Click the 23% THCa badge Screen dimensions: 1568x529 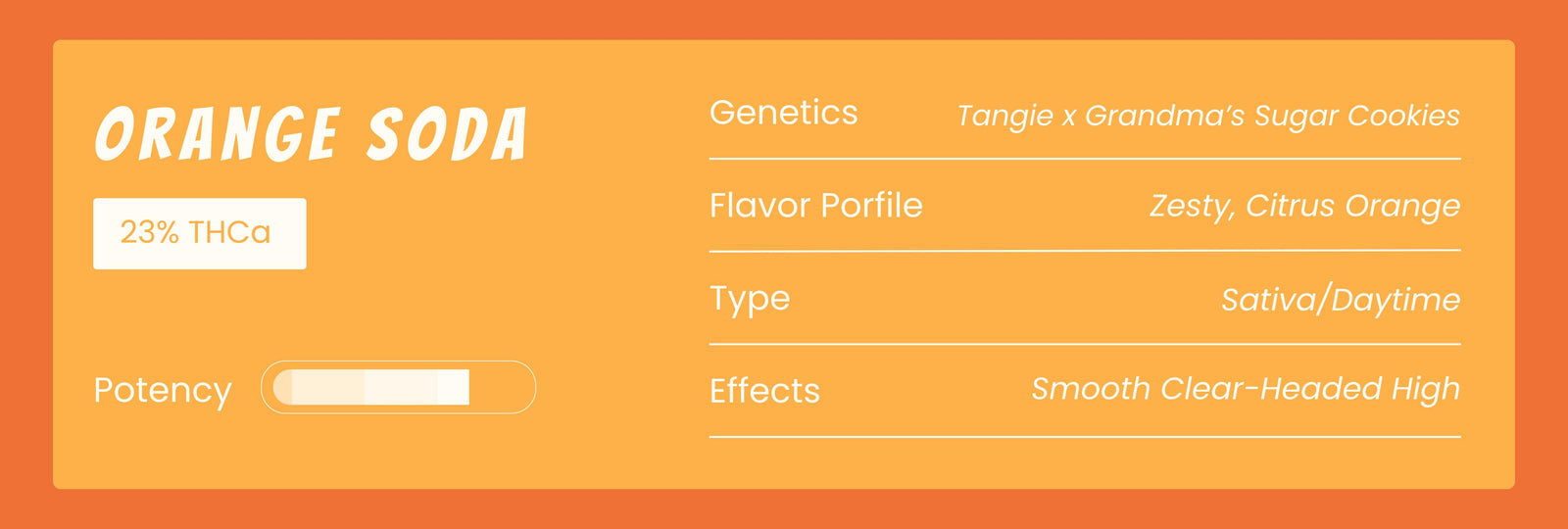pos(199,233)
